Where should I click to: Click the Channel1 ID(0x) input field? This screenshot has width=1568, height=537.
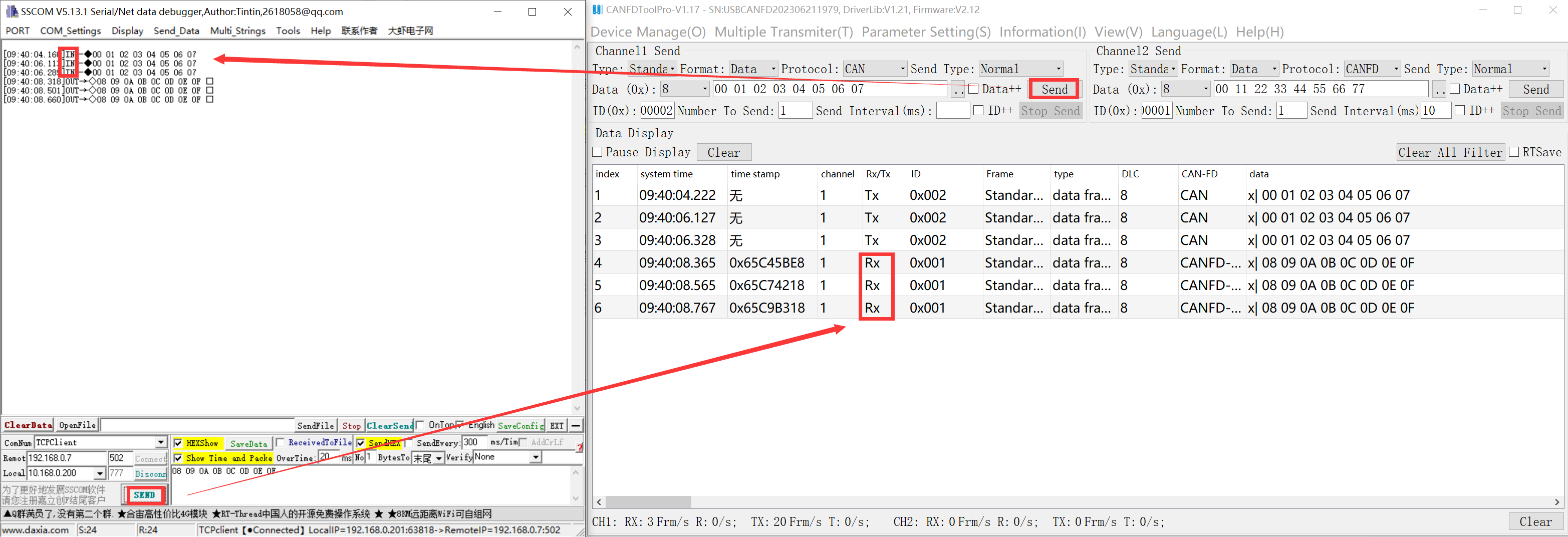point(656,111)
